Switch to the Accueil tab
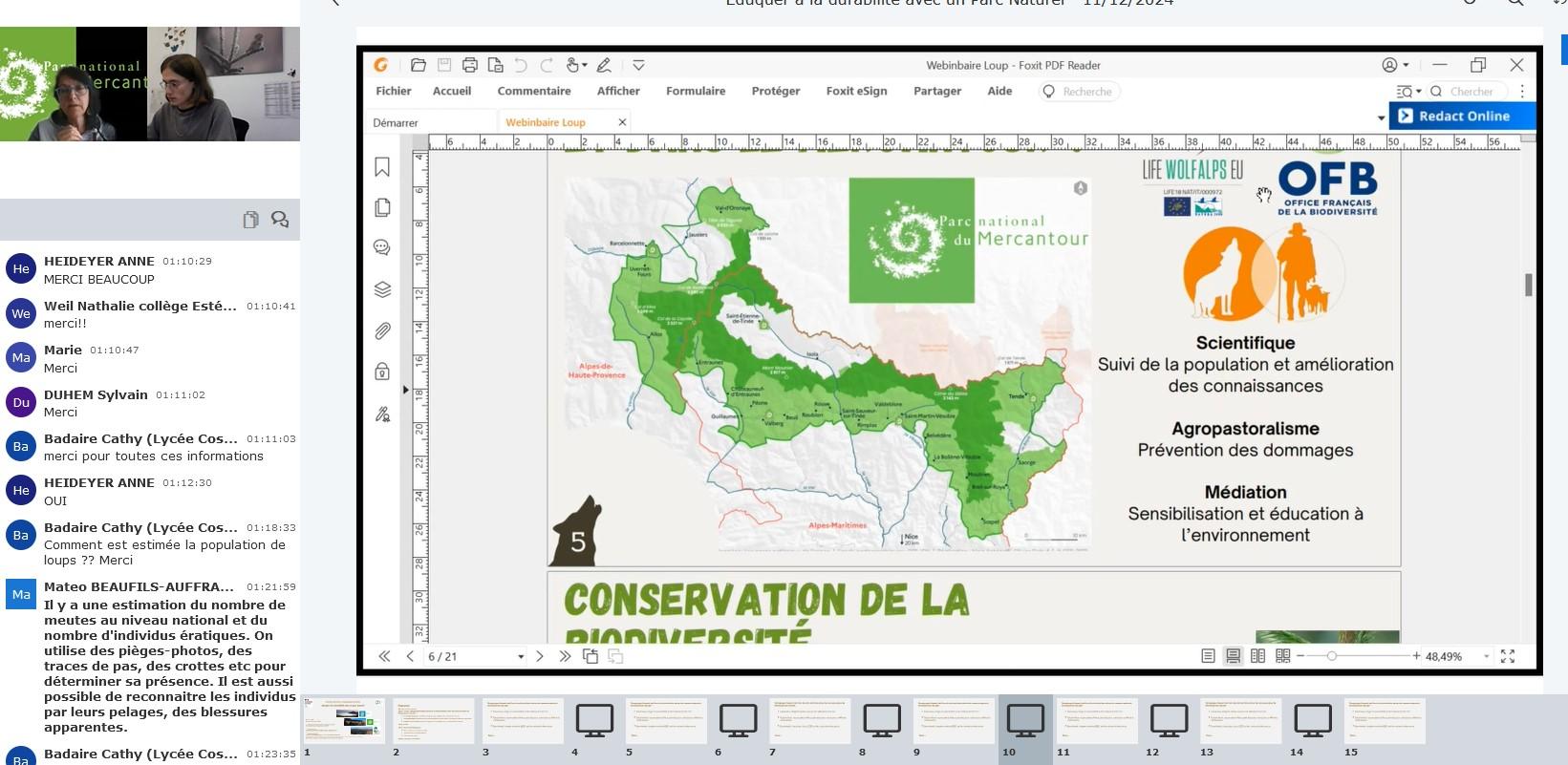The height and width of the screenshot is (765, 1568). click(x=452, y=91)
